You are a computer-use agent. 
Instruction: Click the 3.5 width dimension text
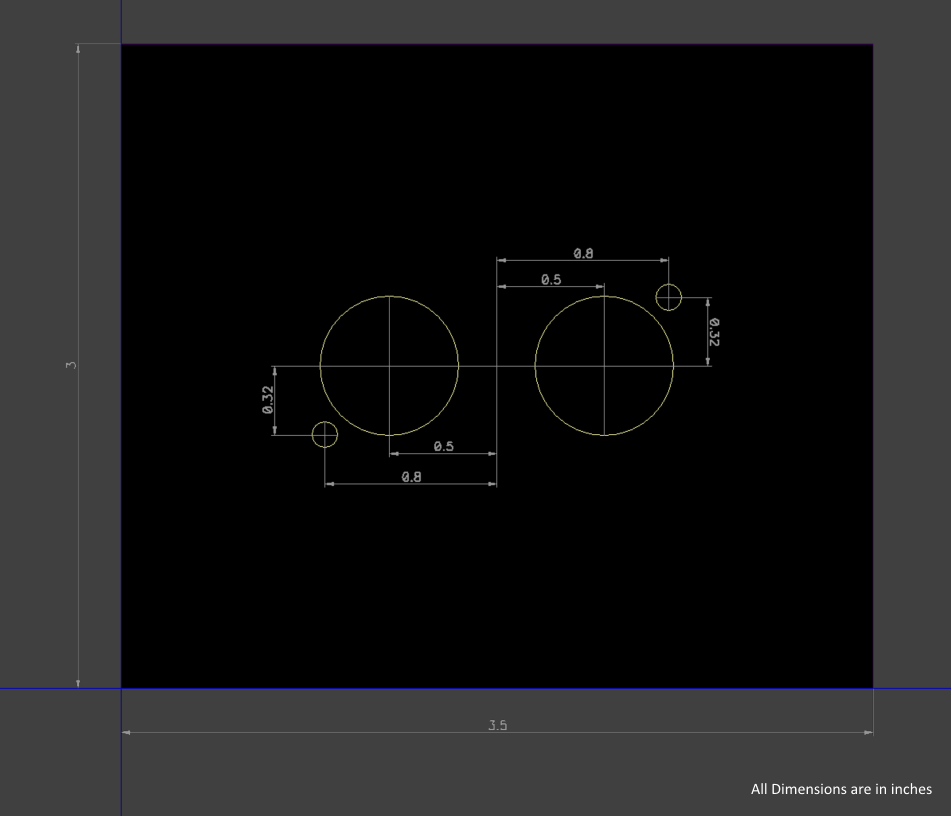pyautogui.click(x=497, y=724)
